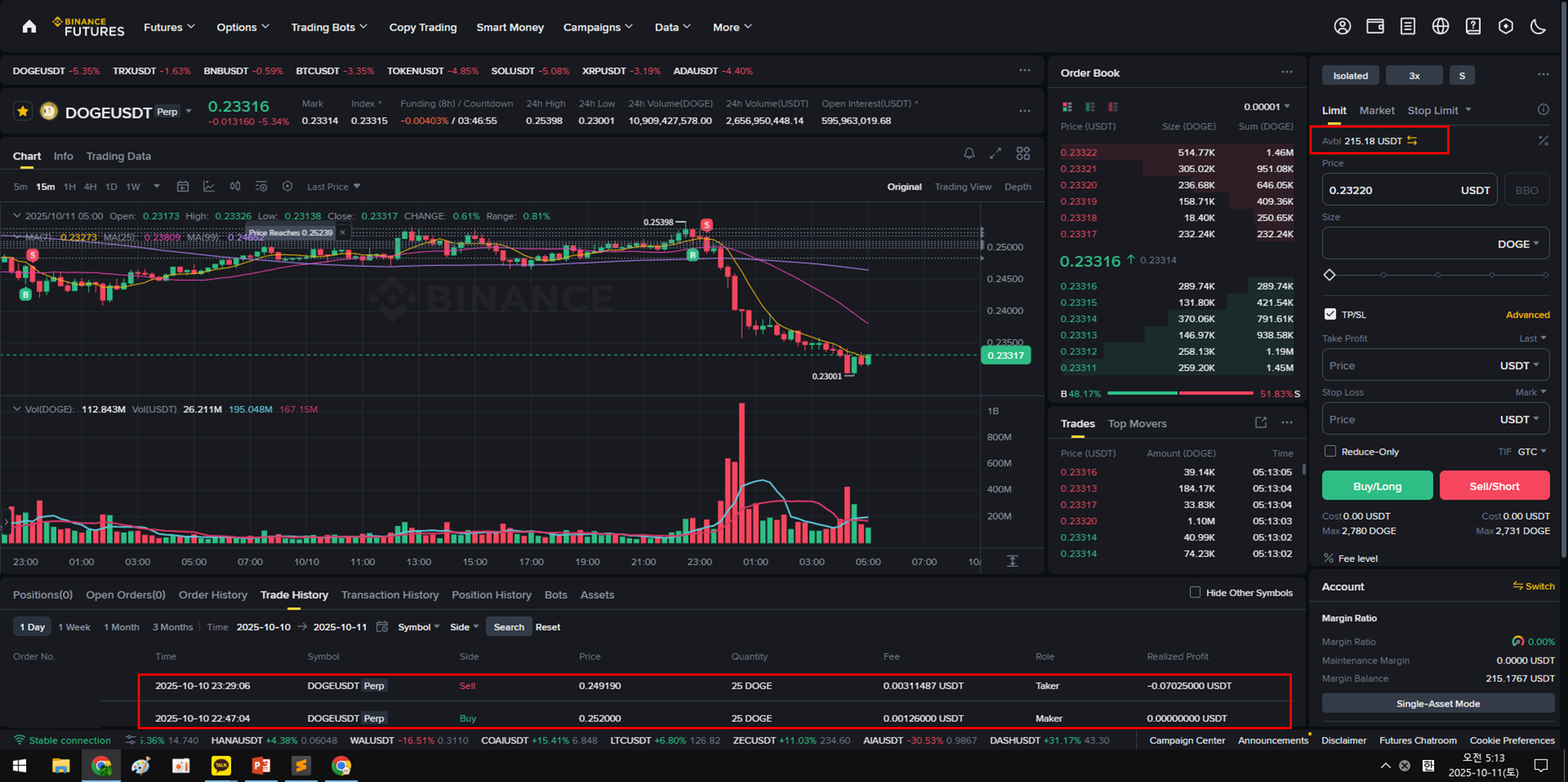Show bids-only order book view

(1090, 106)
